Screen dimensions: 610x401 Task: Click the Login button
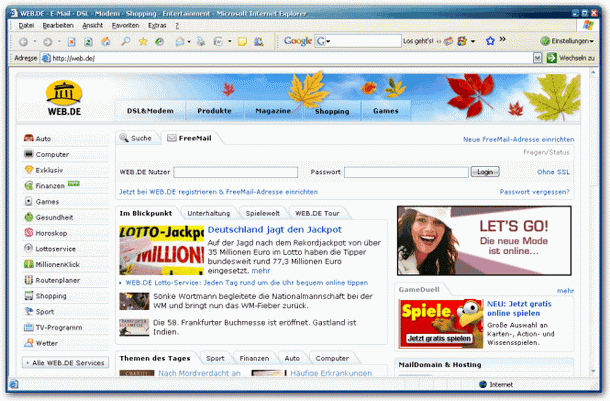click(485, 172)
